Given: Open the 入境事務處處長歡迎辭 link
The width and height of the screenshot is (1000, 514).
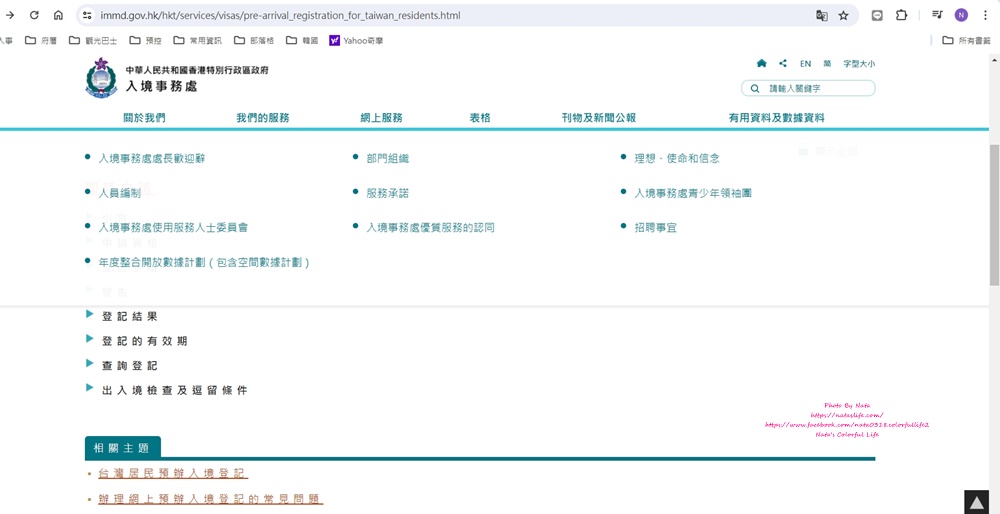Looking at the screenshot, I should coord(152,158).
